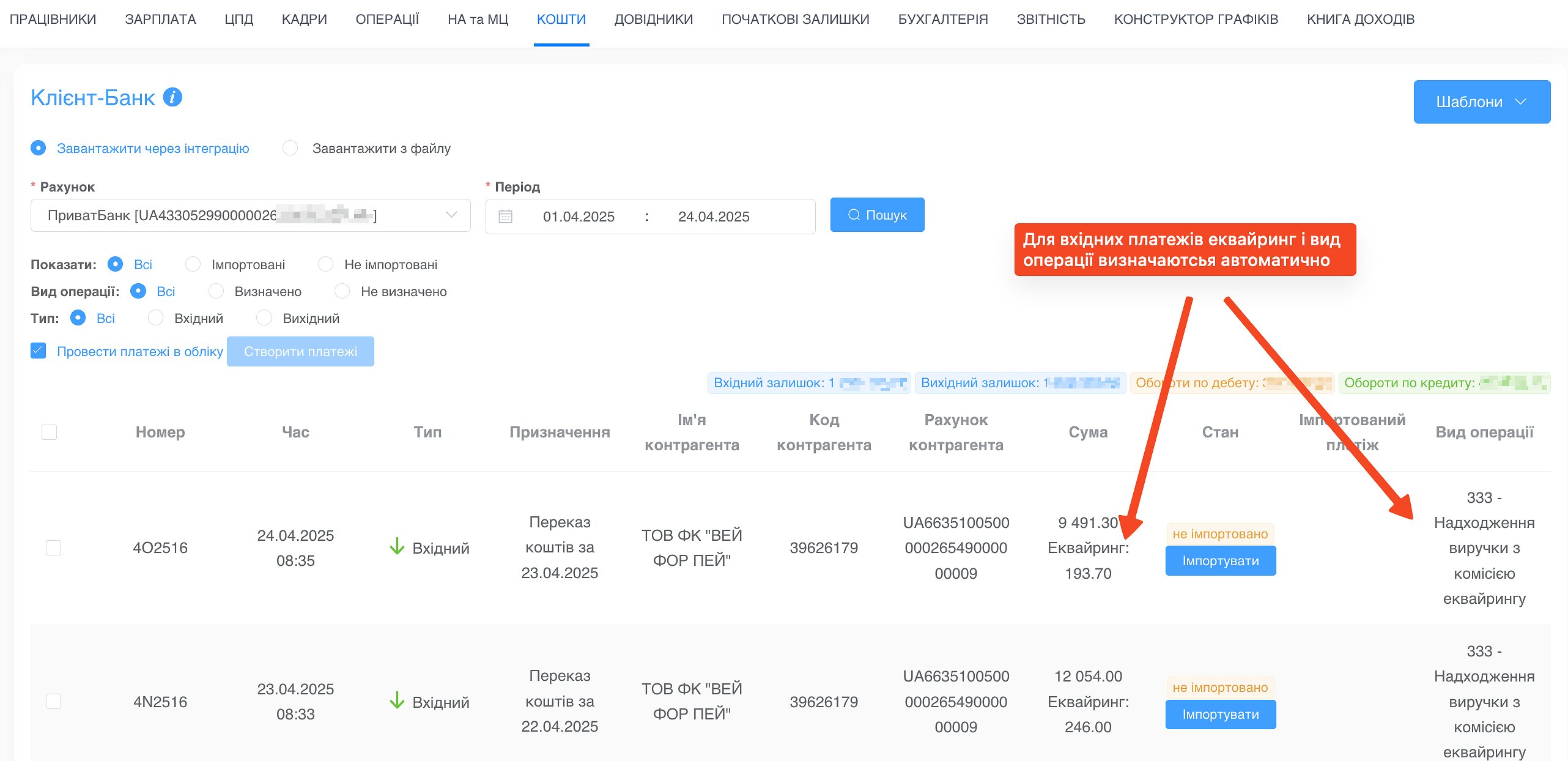The image size is (1568, 761).
Task: Click purpose text Переказ коштів за 22.04.2025
Action: click(x=560, y=701)
